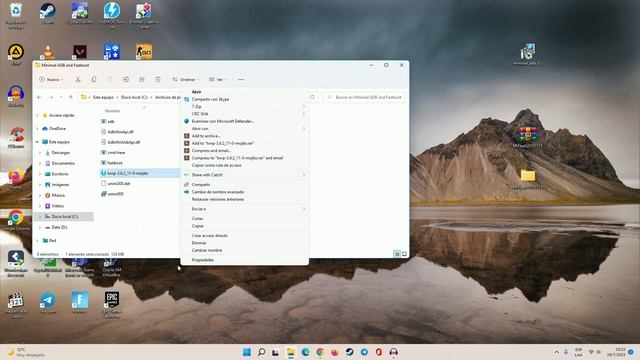The image size is (640, 360).
Task: Select Imágenes in the navigation pane
Action: [x=60, y=184]
